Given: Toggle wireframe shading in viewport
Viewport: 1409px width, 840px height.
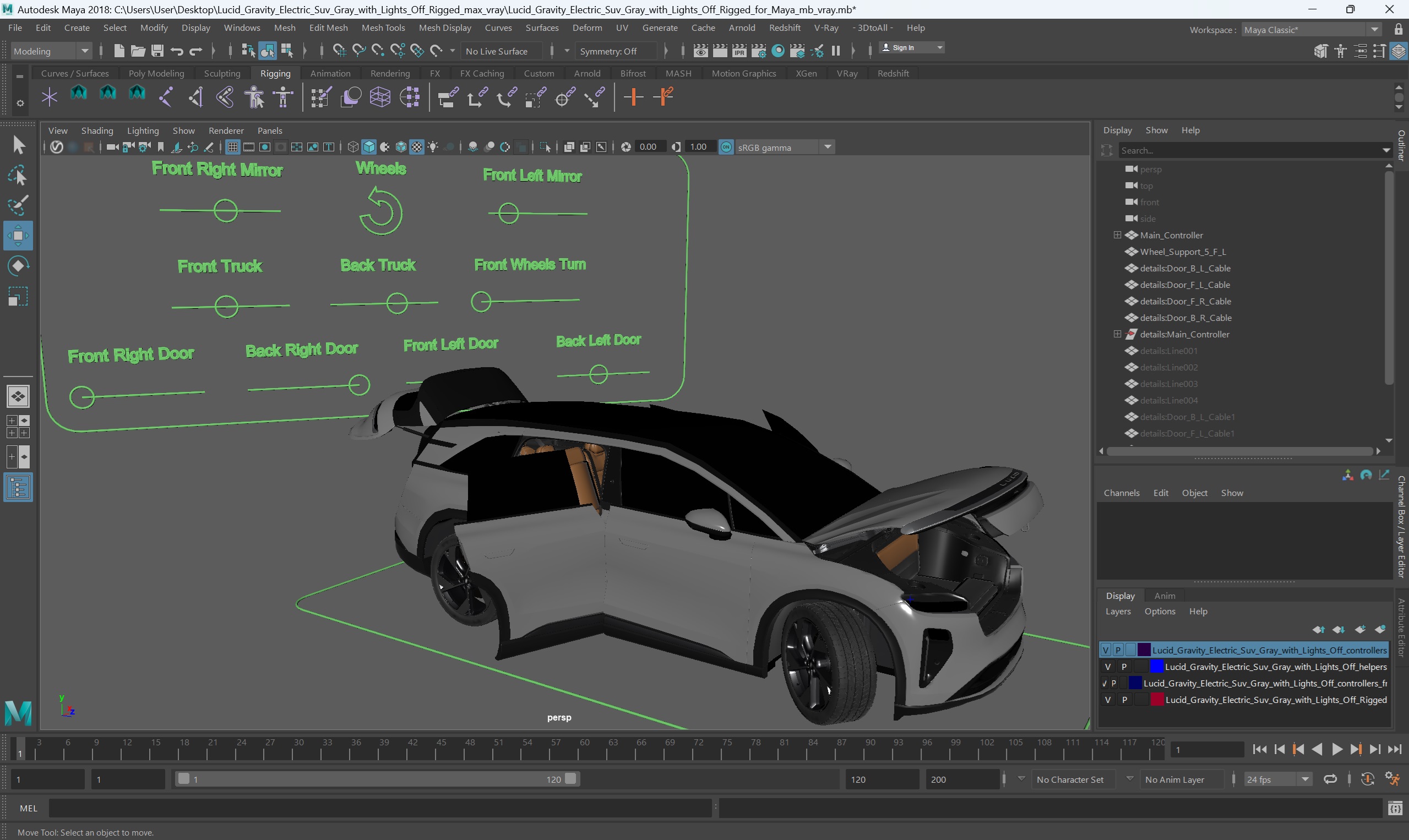Looking at the screenshot, I should (353, 147).
